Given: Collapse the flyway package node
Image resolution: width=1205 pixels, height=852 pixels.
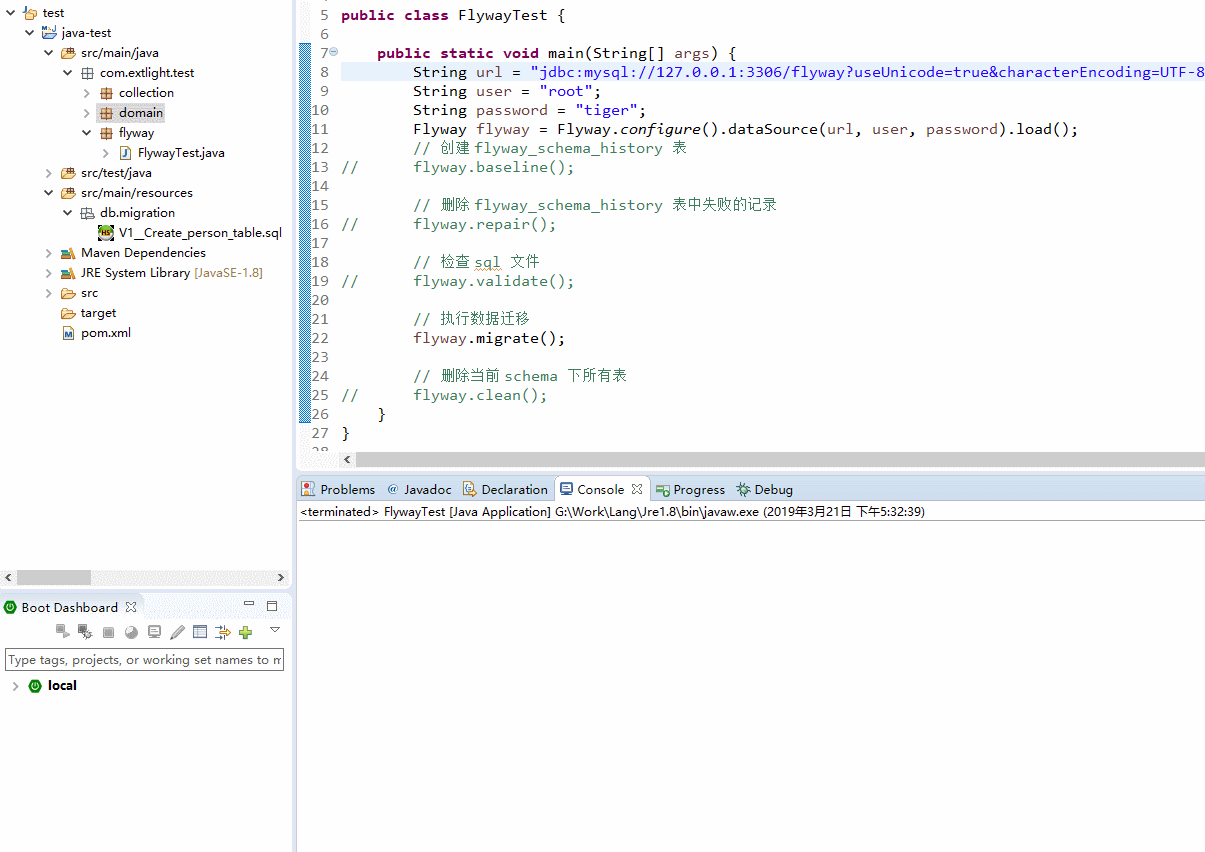Looking at the screenshot, I should point(87,133).
